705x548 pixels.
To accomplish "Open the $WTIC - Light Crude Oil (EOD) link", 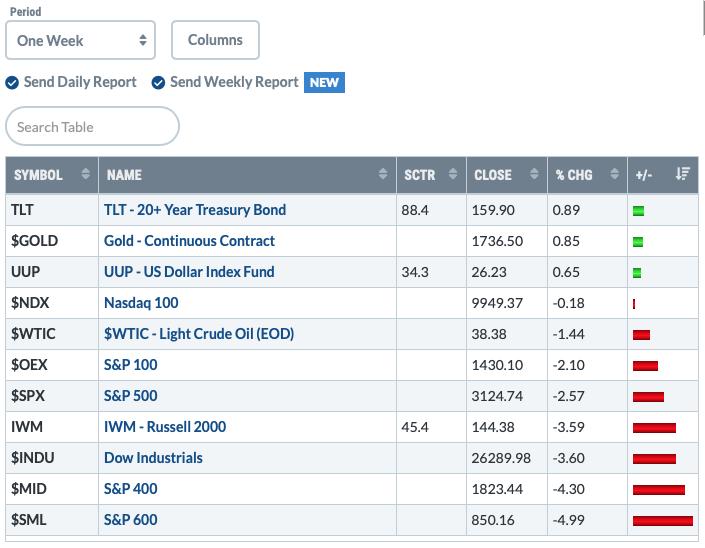I will pos(199,334).
